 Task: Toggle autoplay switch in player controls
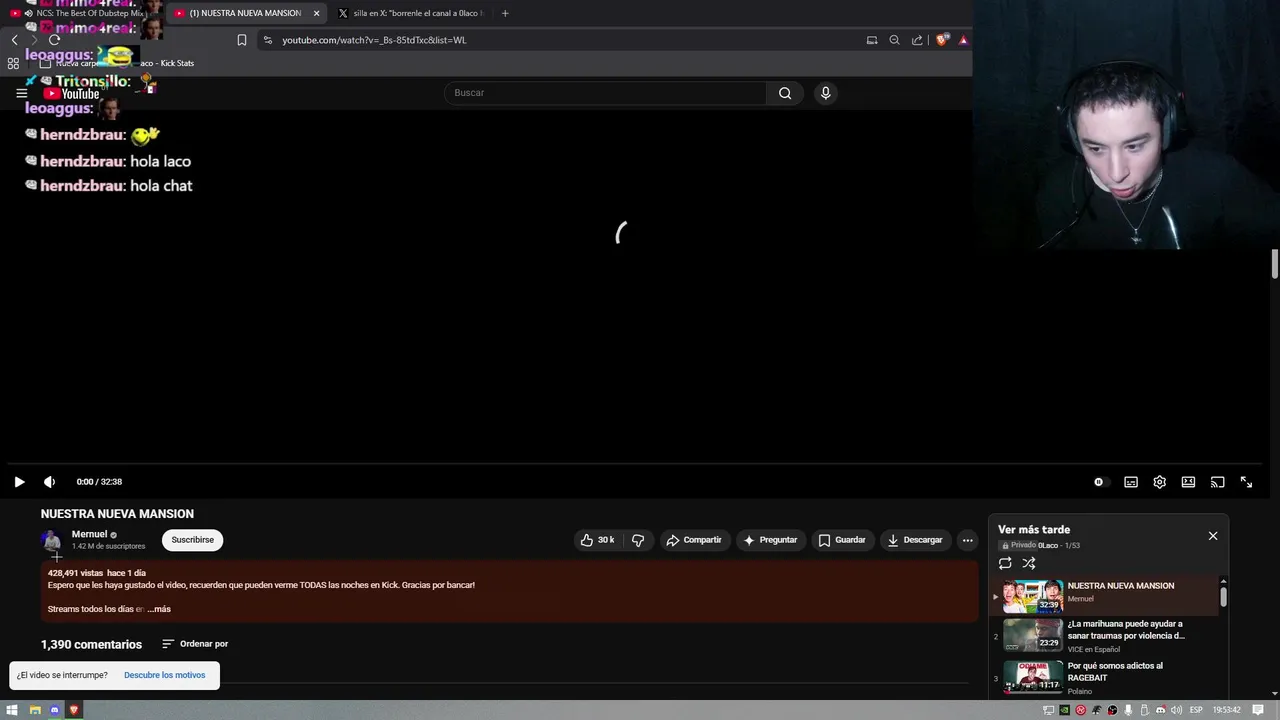(1099, 482)
